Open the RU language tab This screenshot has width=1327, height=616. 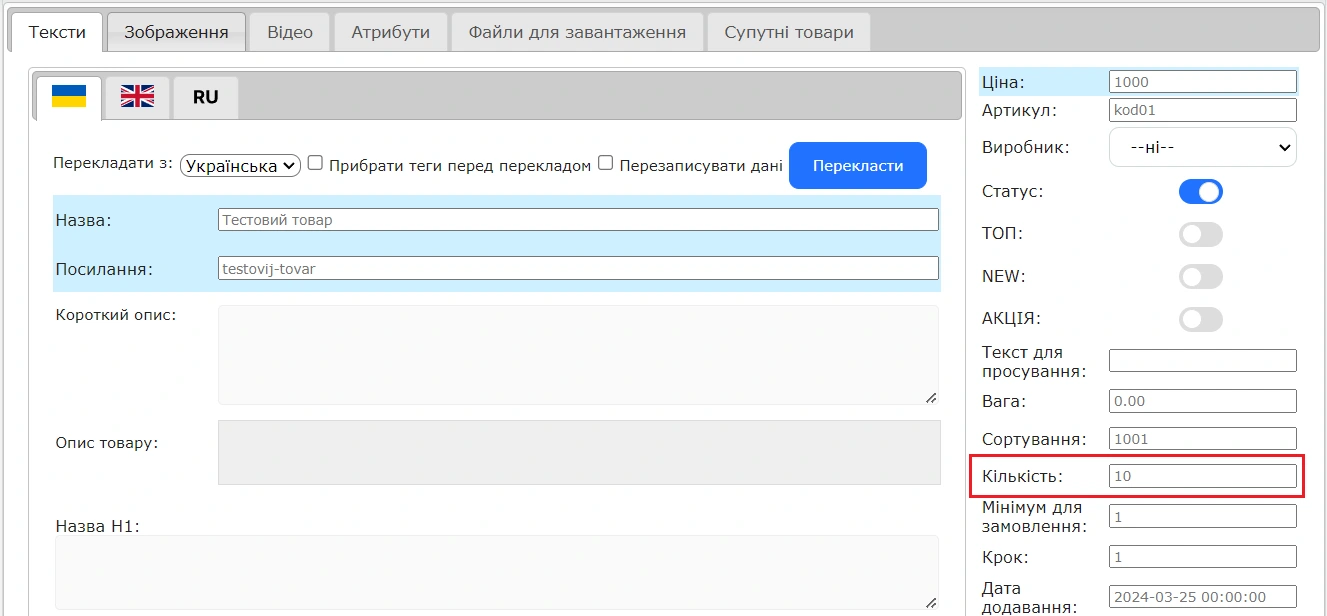[x=206, y=98]
